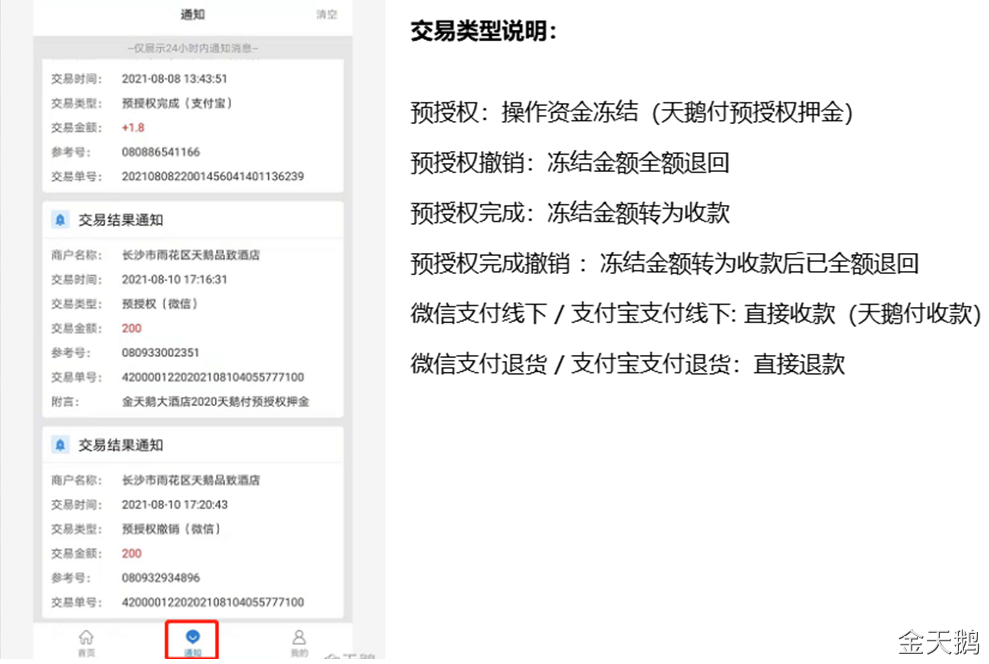This screenshot has height=664, width=989.
Task: Click the 预授权撤销：冻结金额全额退回 line
Action: point(570,163)
